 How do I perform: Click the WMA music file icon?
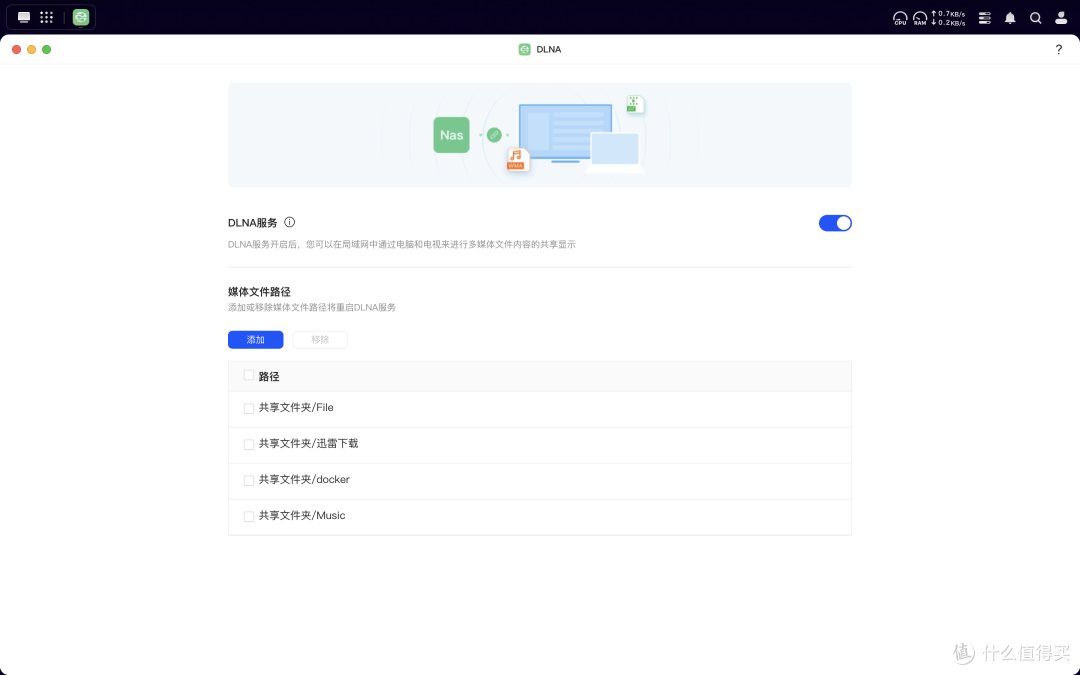(x=517, y=159)
